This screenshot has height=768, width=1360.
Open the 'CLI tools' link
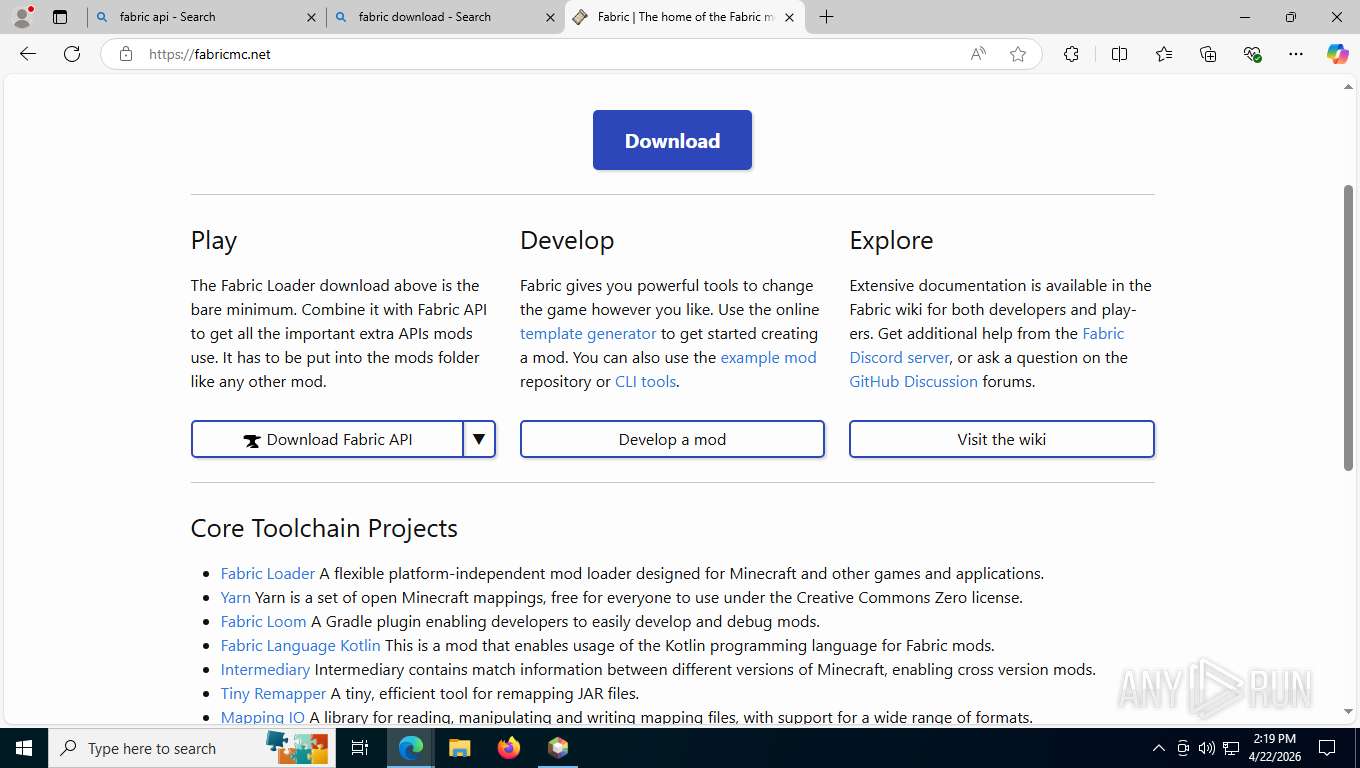(x=645, y=382)
